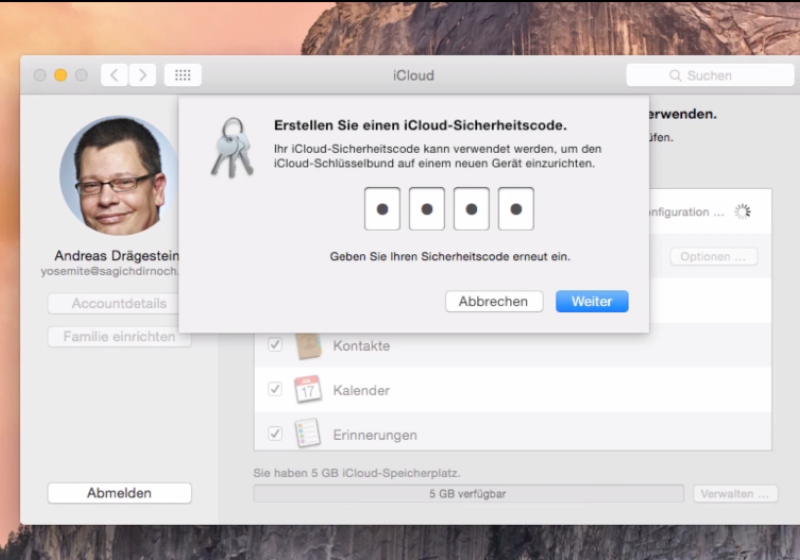Click the Suchen search field
This screenshot has width=800, height=560.
710,75
